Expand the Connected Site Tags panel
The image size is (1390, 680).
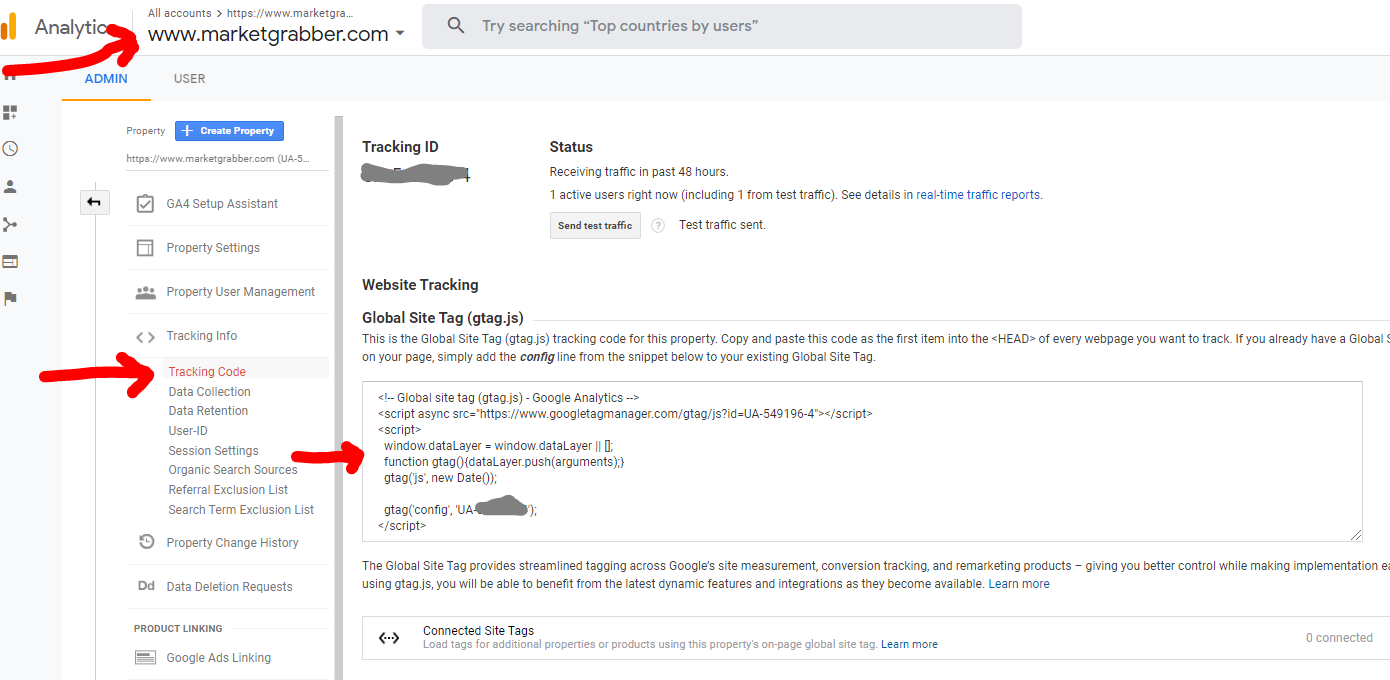coord(875,638)
